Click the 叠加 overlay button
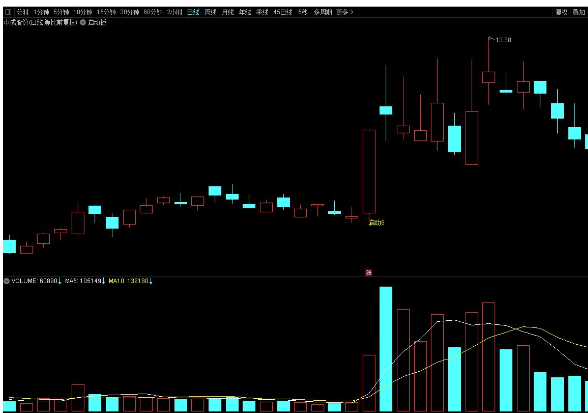This screenshot has width=588, height=413. pyautogui.click(x=579, y=12)
